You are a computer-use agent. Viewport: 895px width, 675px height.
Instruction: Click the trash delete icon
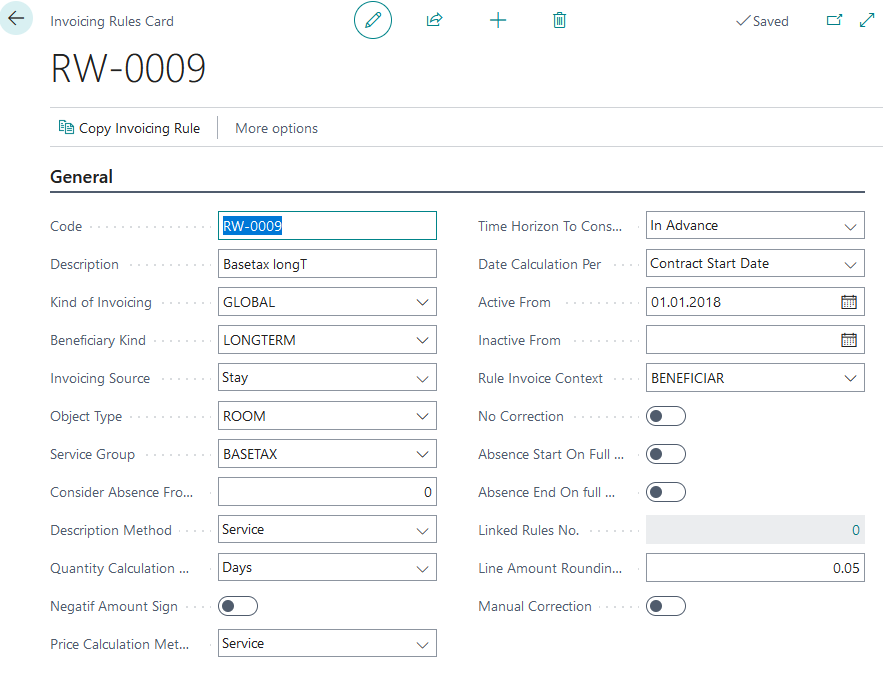559,21
